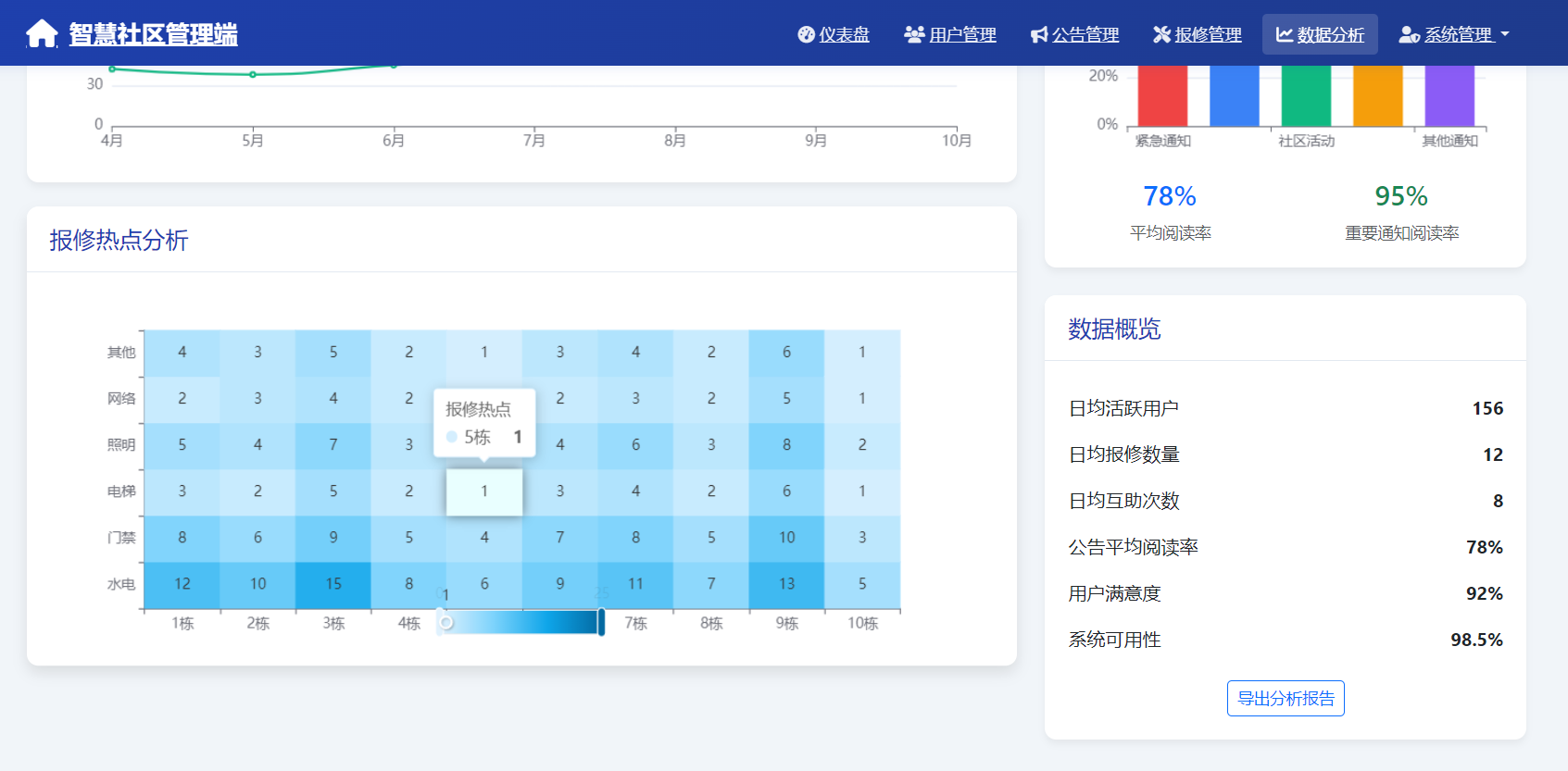Click the red 紧急通知 bar

[x=1162, y=95]
